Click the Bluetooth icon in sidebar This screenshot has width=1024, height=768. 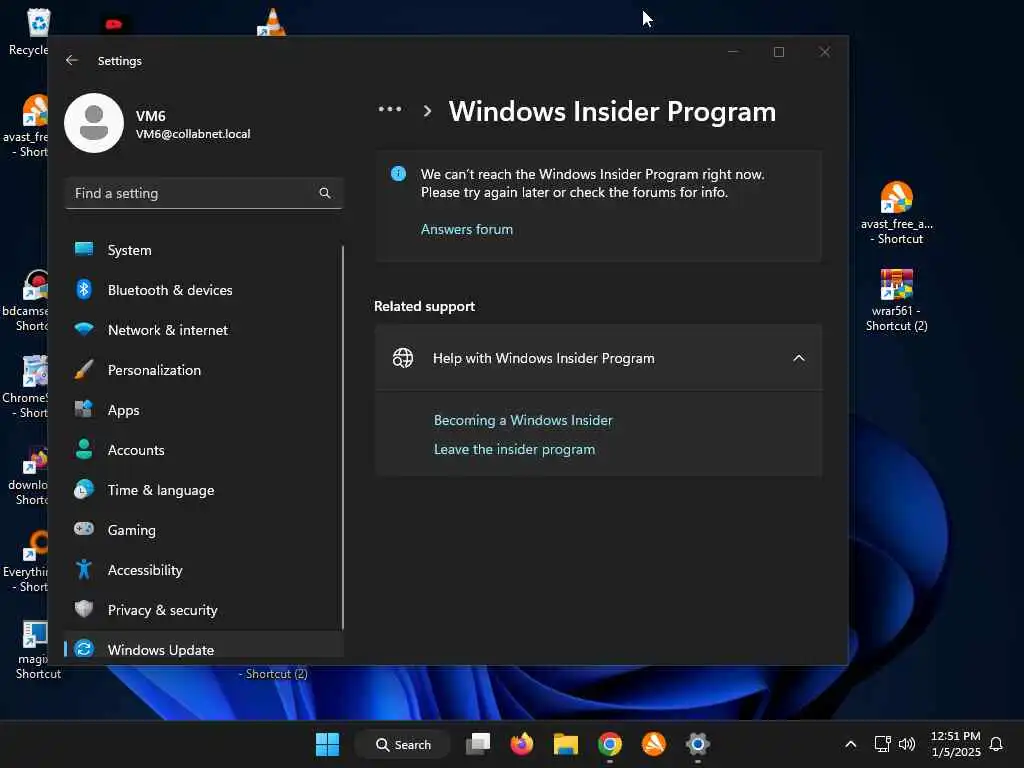84,289
